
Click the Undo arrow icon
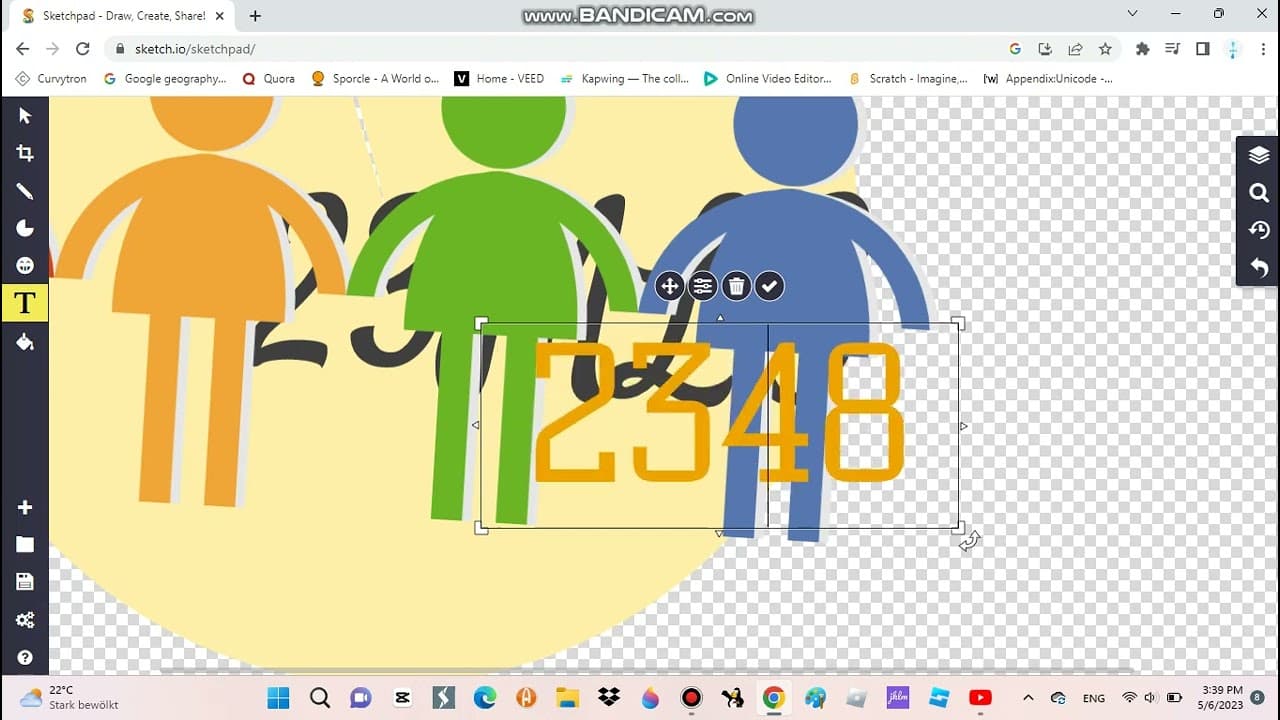tap(1259, 268)
